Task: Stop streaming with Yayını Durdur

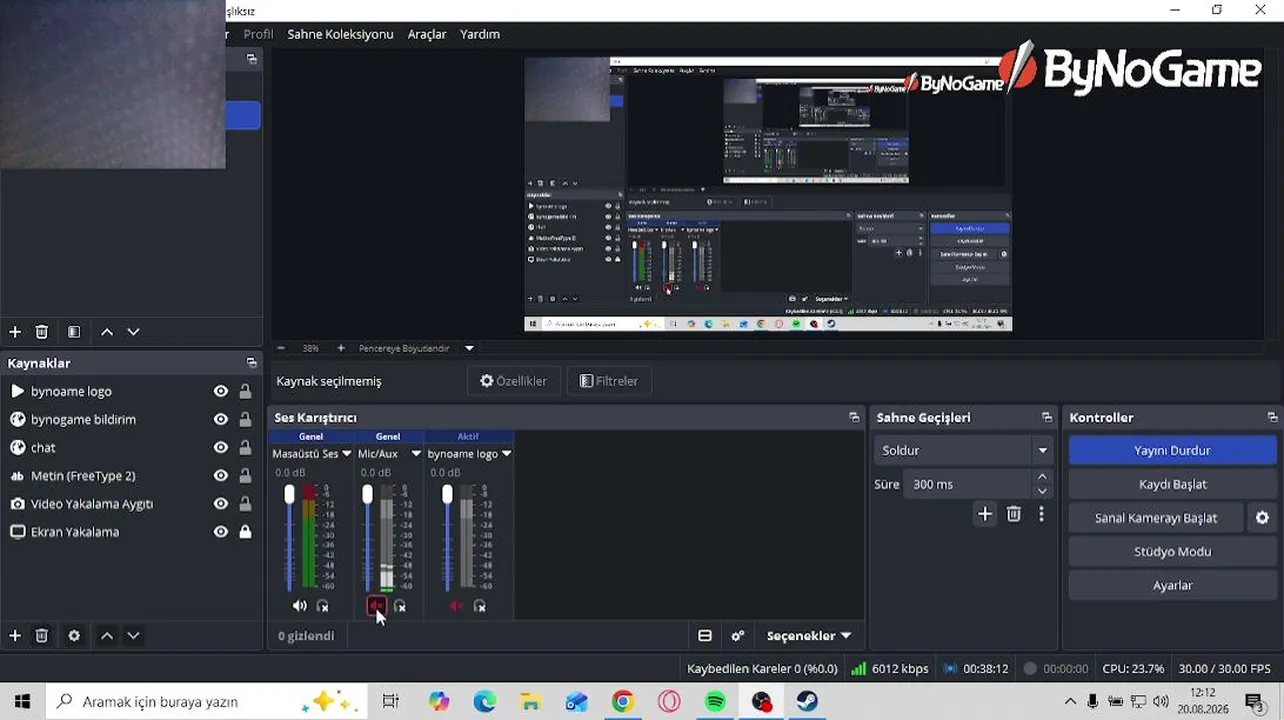Action: pyautogui.click(x=1172, y=451)
